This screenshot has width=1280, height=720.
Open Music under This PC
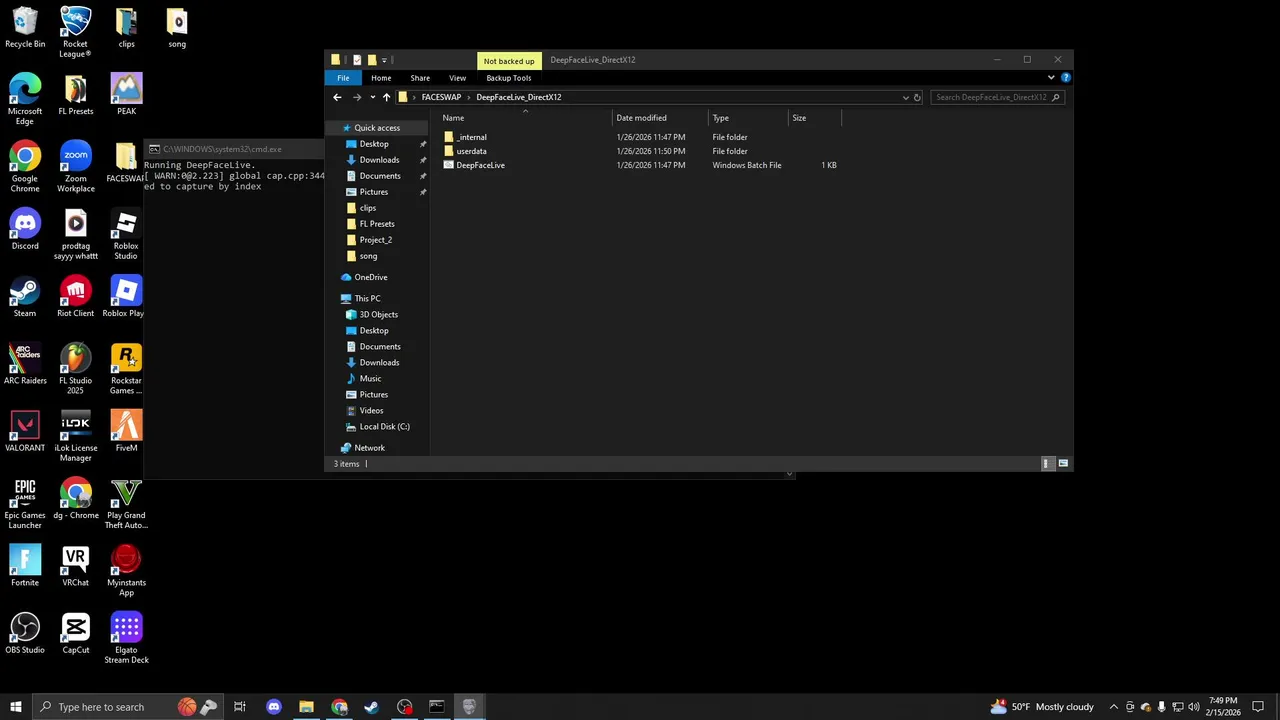tap(370, 379)
